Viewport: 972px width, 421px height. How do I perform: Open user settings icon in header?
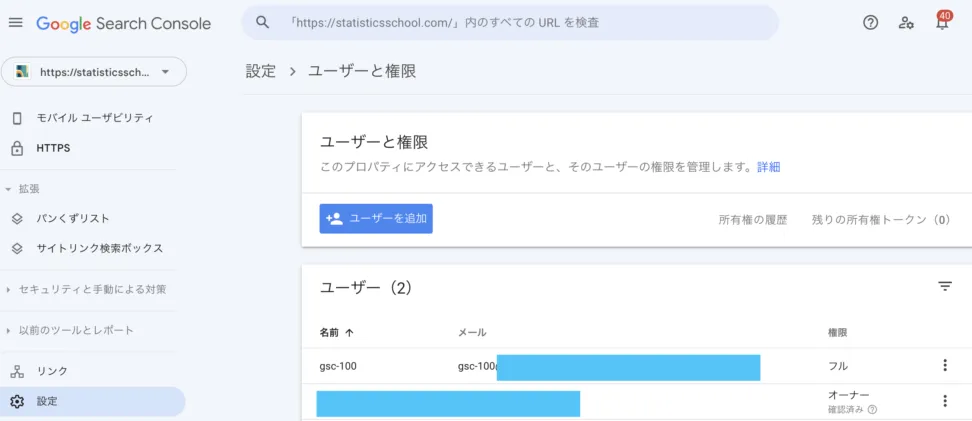906,23
